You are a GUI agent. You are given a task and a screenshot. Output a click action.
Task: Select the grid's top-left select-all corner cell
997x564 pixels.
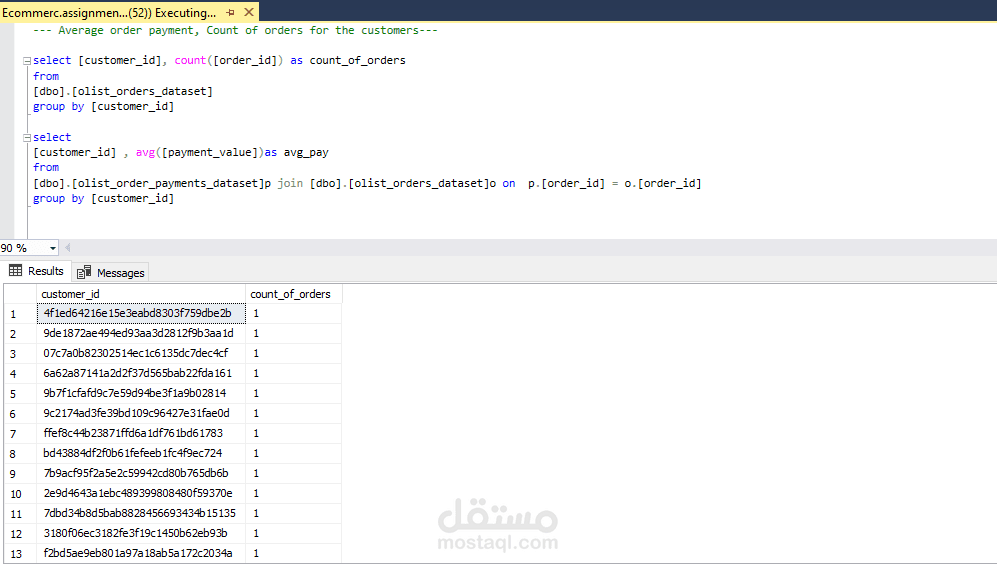(x=20, y=294)
